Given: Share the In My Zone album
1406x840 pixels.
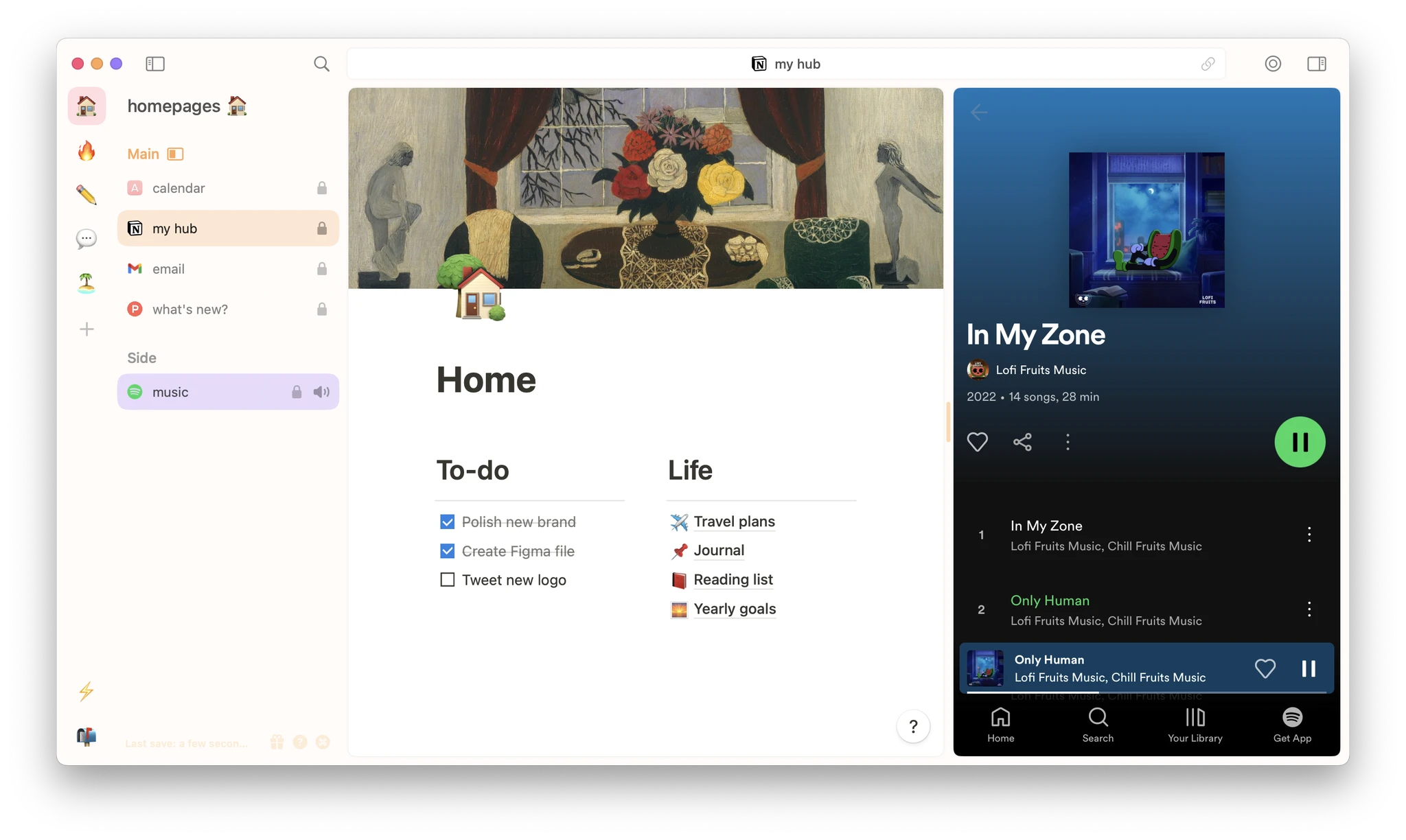Looking at the screenshot, I should [1022, 442].
